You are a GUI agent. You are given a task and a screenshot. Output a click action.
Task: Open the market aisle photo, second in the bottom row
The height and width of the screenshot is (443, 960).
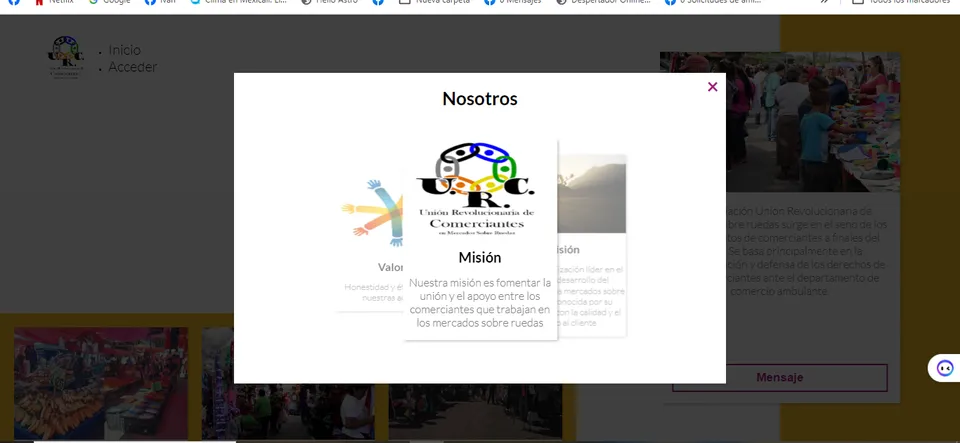(288, 383)
